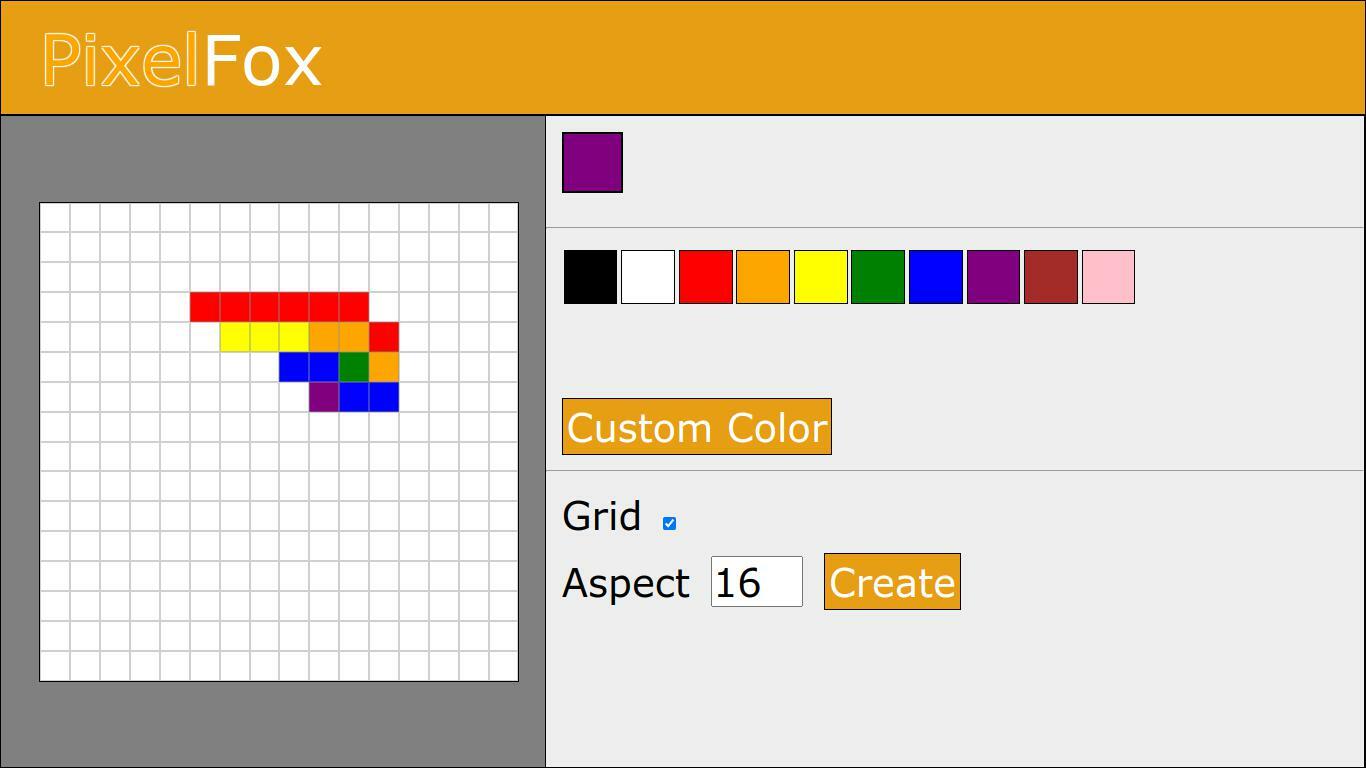Select the orange color from the palette
Image resolution: width=1366 pixels, height=768 pixels.
[x=763, y=277]
